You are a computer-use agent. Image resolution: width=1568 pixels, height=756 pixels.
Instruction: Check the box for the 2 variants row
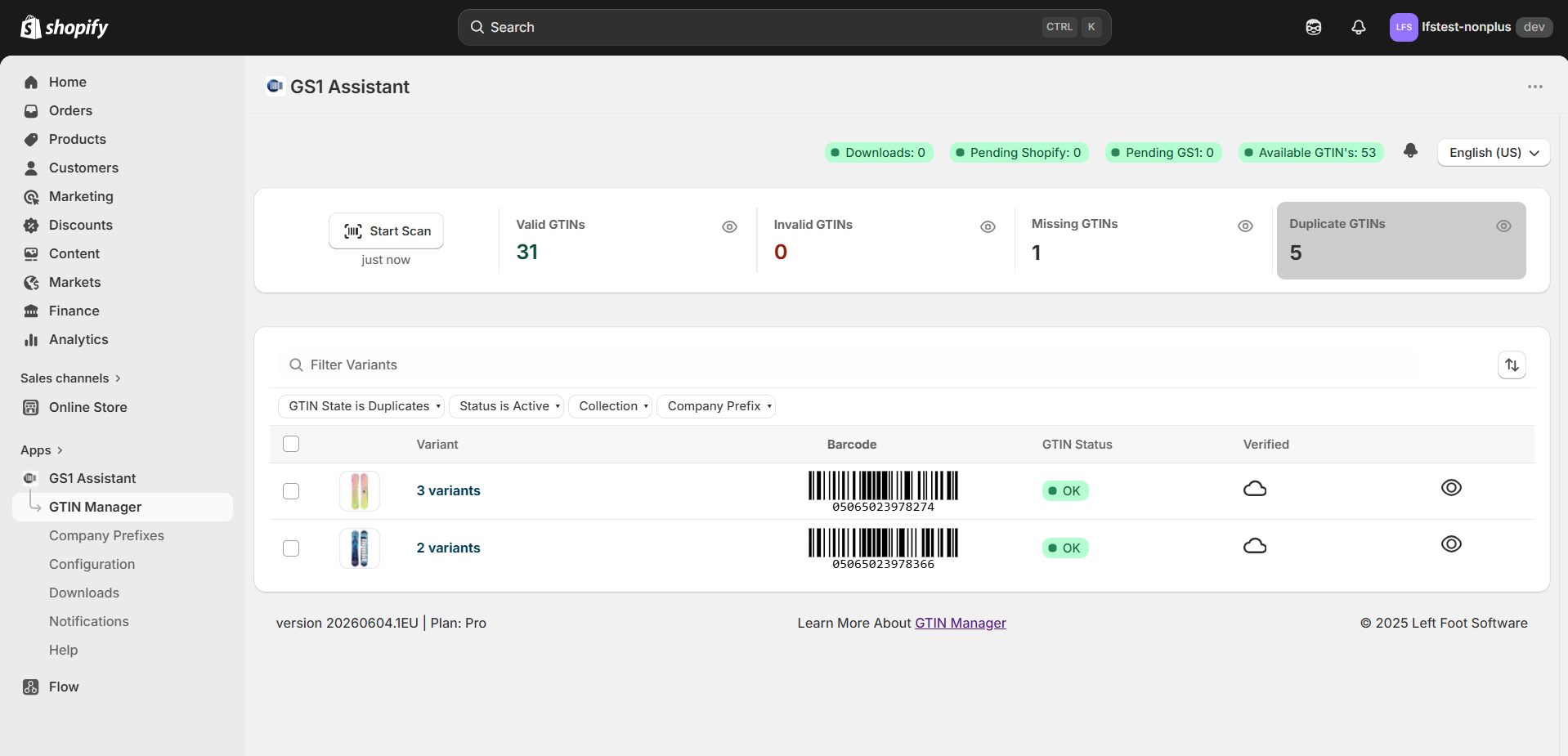291,548
